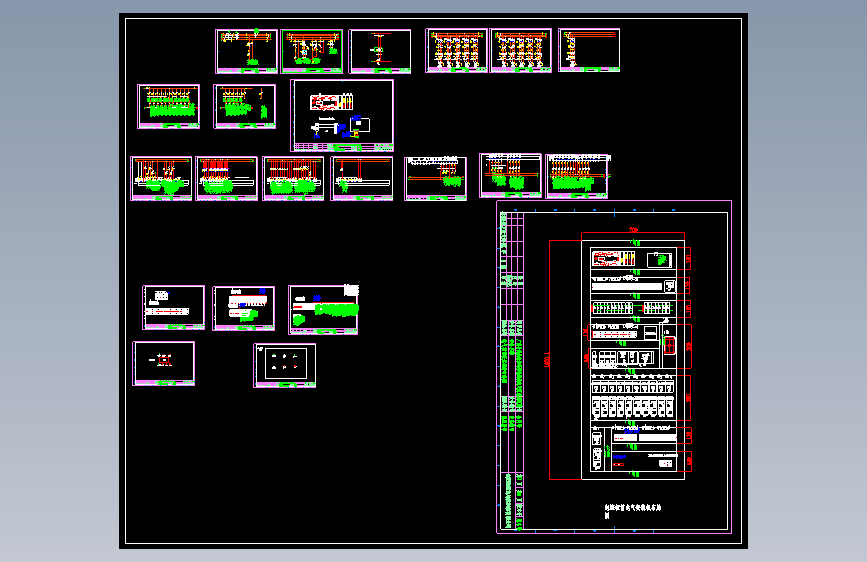
Task: Select the fourth third-row sheet with sparse red lines
Action: pos(362,178)
